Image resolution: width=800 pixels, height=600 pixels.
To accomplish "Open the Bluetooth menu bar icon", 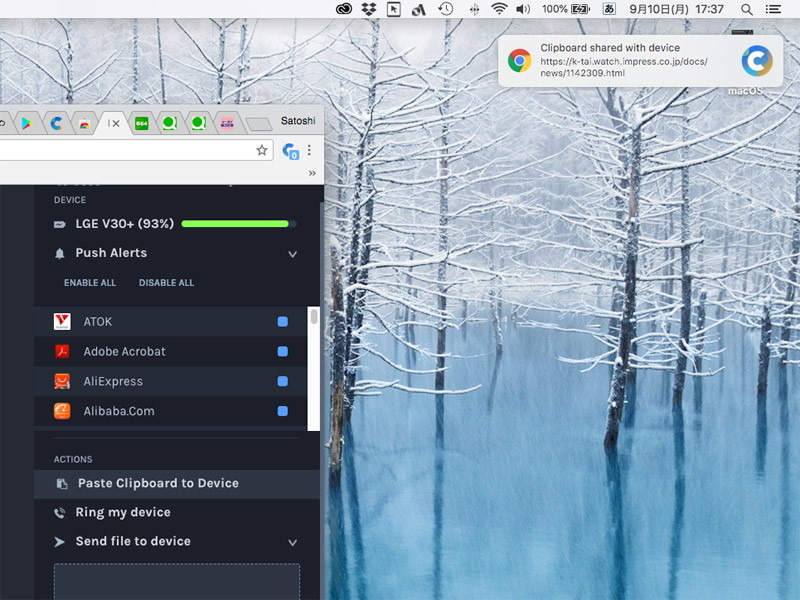I will click(474, 9).
